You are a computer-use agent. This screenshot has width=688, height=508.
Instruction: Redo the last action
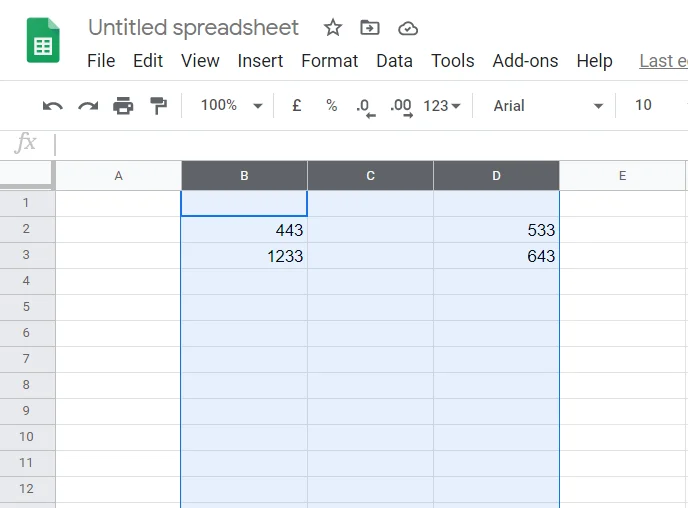[88, 105]
